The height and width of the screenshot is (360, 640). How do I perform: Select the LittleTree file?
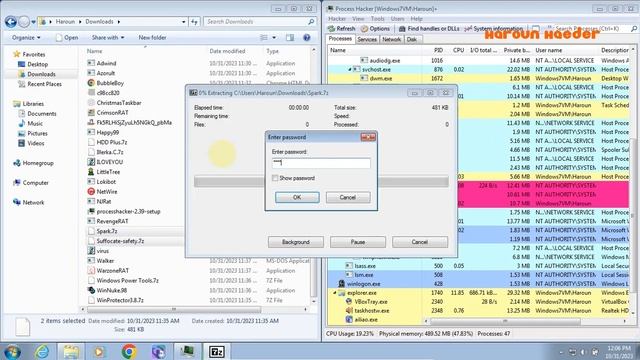tap(108, 172)
